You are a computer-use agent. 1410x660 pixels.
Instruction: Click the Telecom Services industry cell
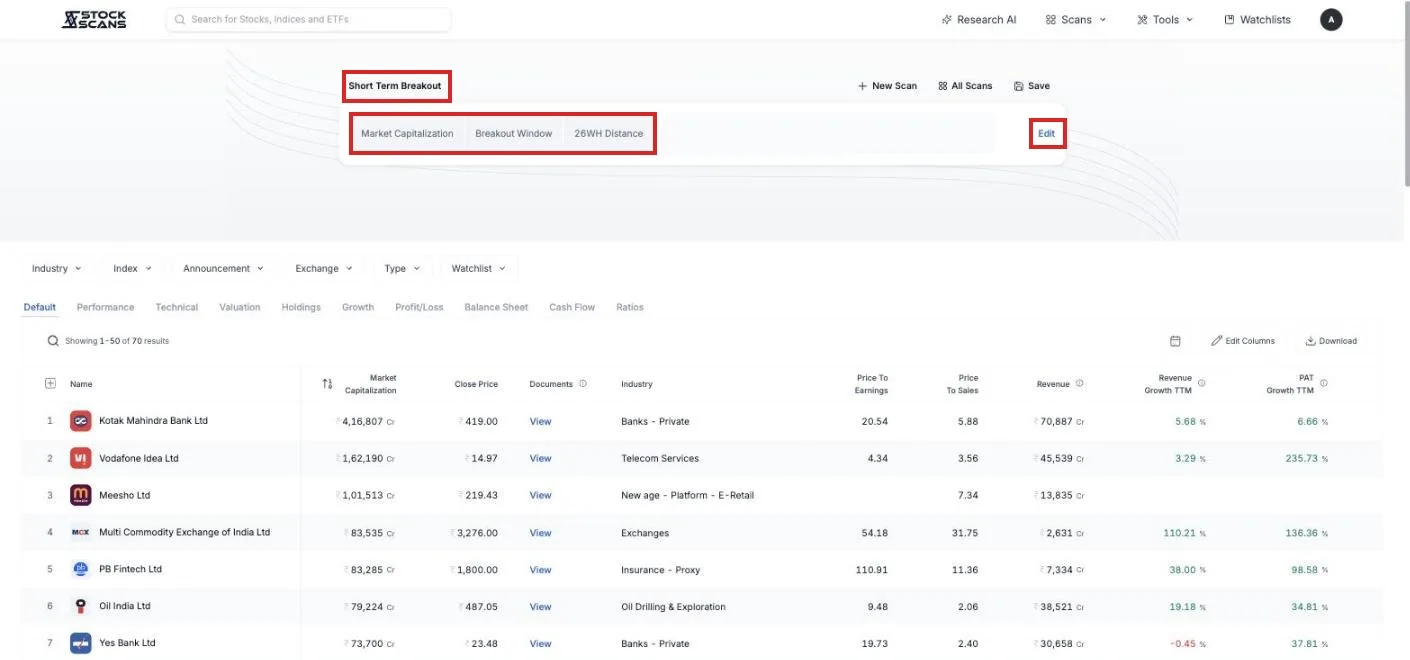(660, 458)
